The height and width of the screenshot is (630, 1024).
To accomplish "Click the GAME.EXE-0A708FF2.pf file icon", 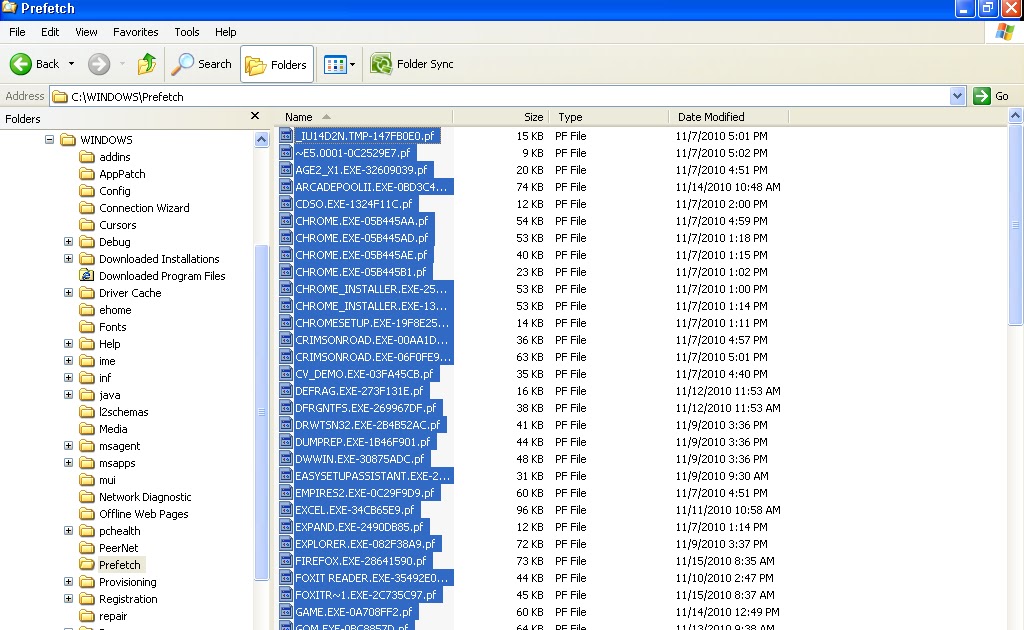I will (285, 612).
